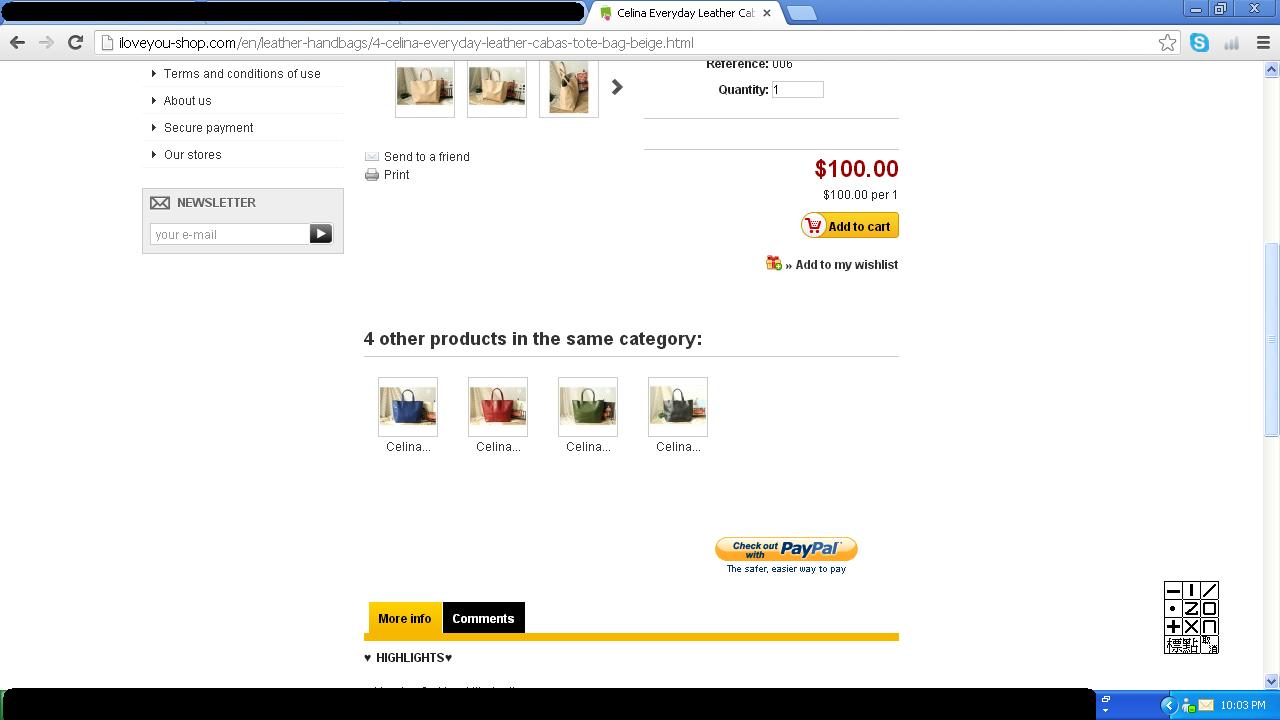Bookmark this page with the star icon
This screenshot has height=720, width=1280.
[1167, 43]
